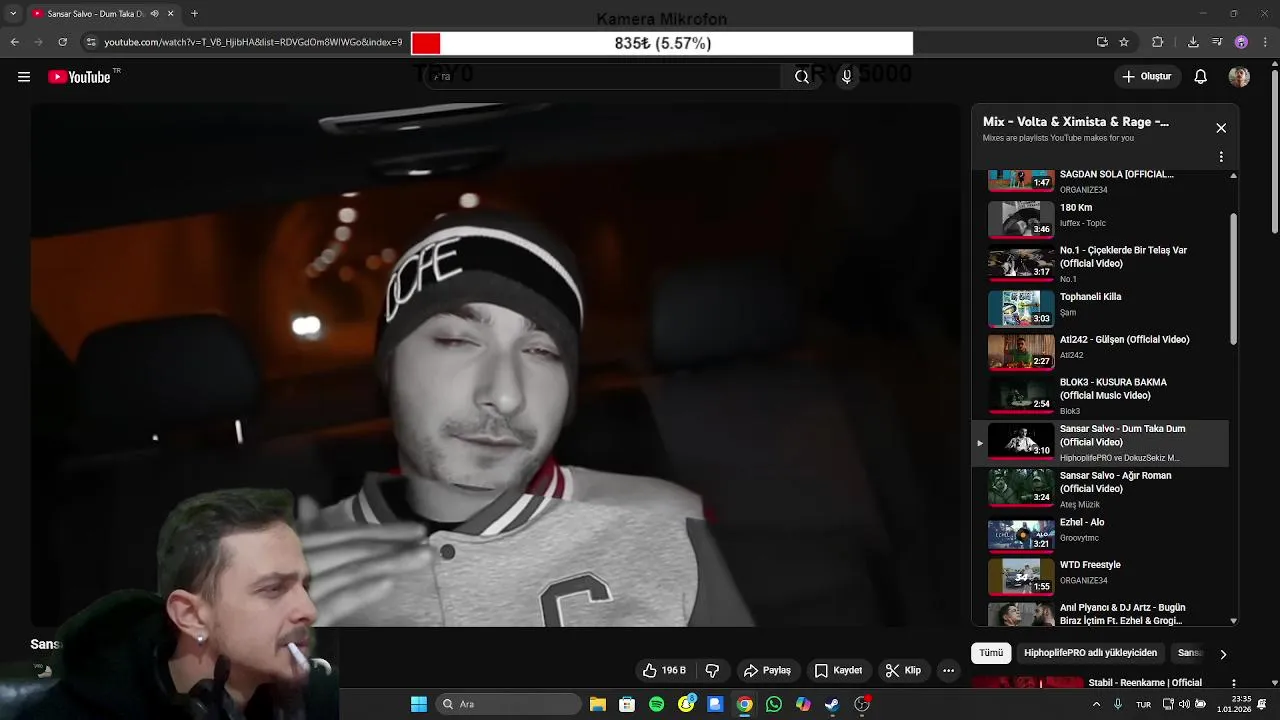Open a new Chrome tab

[194, 14]
